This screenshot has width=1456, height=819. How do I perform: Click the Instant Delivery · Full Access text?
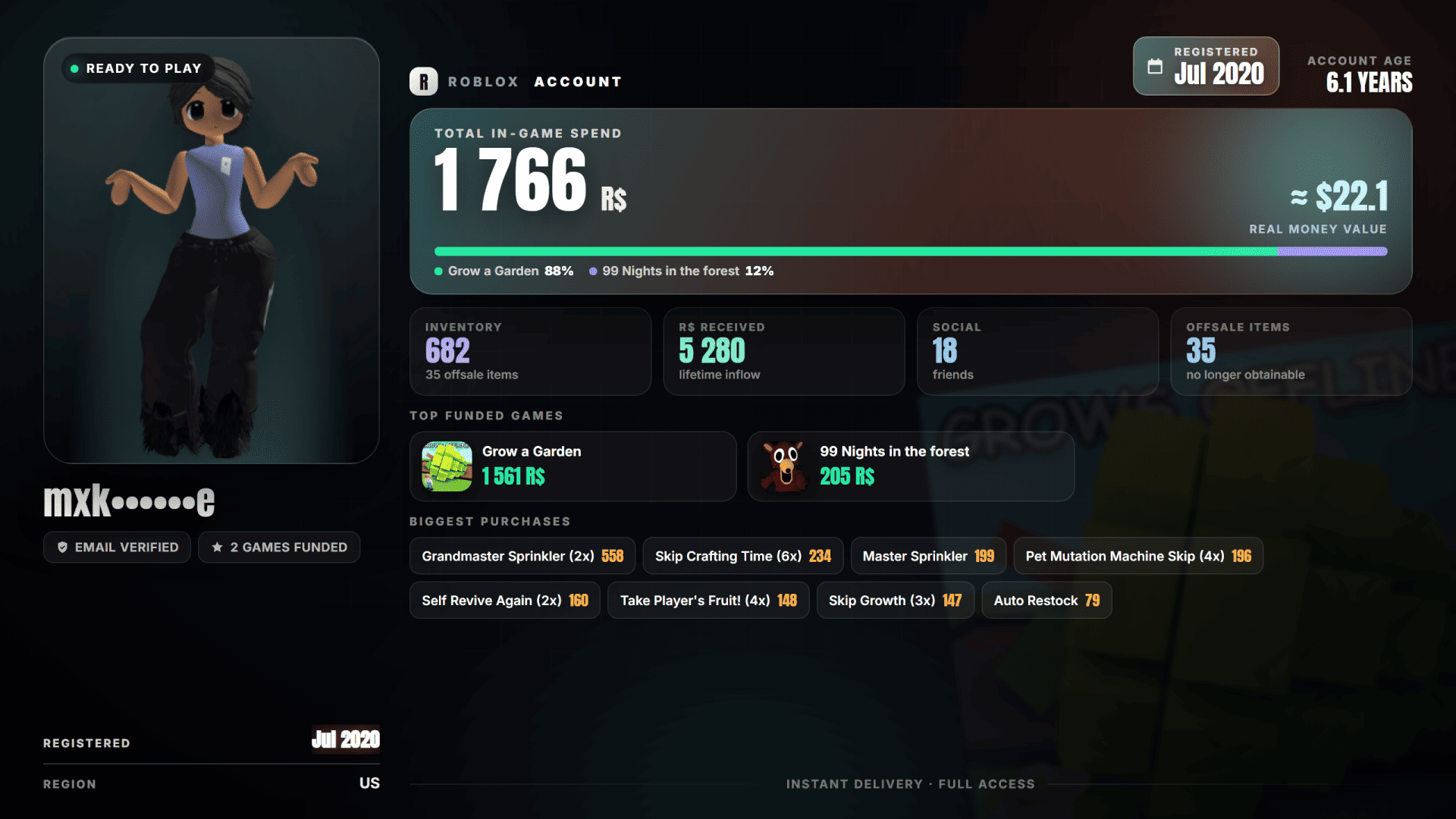[x=910, y=784]
